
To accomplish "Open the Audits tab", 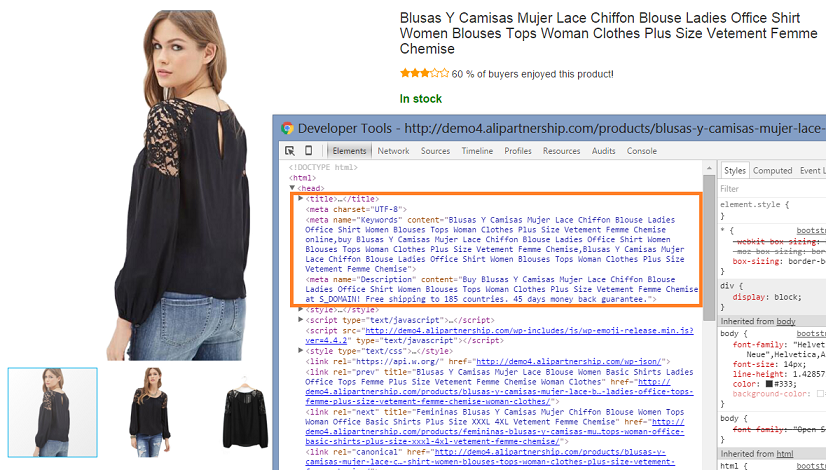I will click(x=603, y=151).
